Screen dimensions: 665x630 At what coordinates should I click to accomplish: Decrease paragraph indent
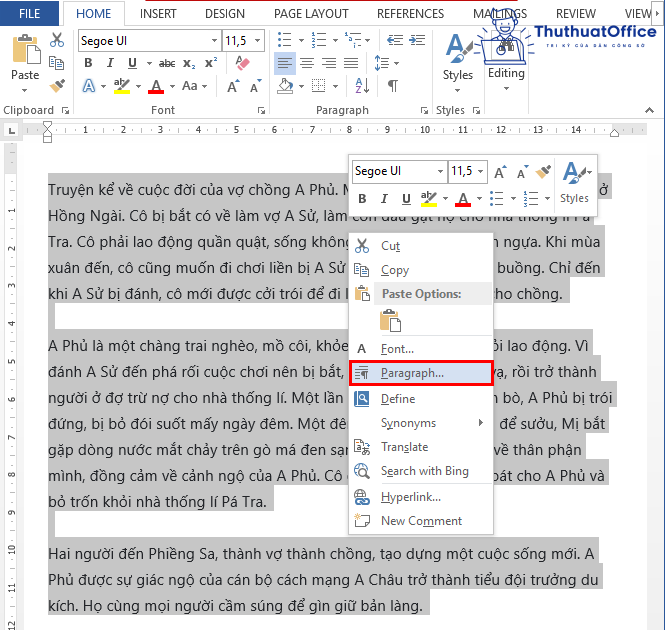click(395, 40)
